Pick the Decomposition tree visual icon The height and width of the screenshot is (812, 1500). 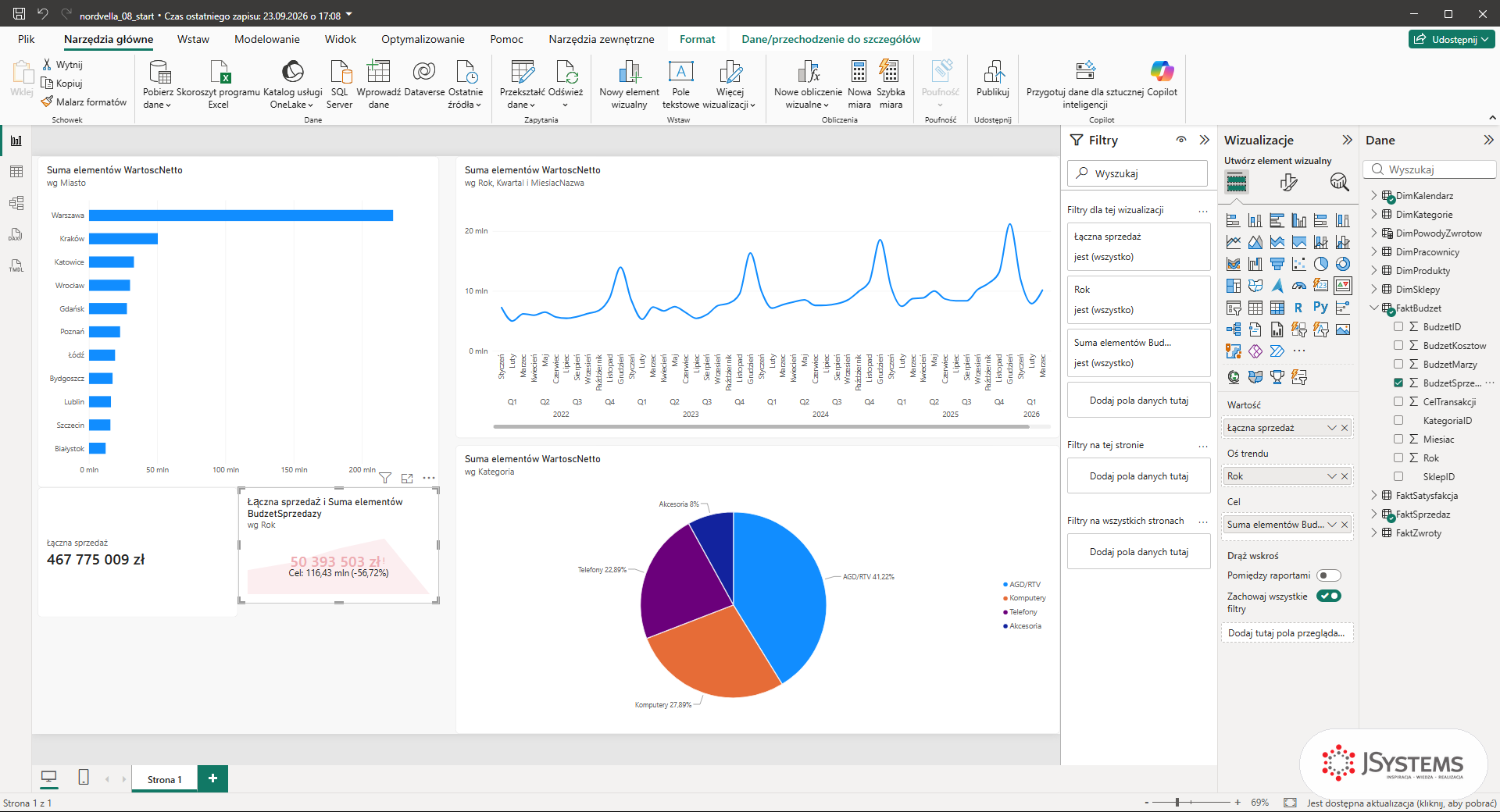tap(1234, 329)
